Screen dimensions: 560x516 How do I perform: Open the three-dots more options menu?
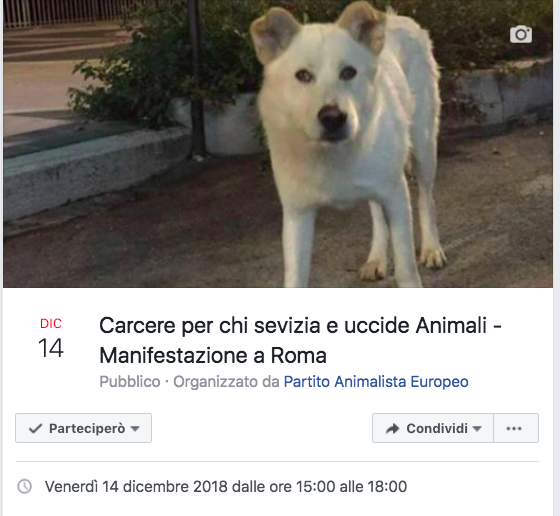click(x=516, y=428)
